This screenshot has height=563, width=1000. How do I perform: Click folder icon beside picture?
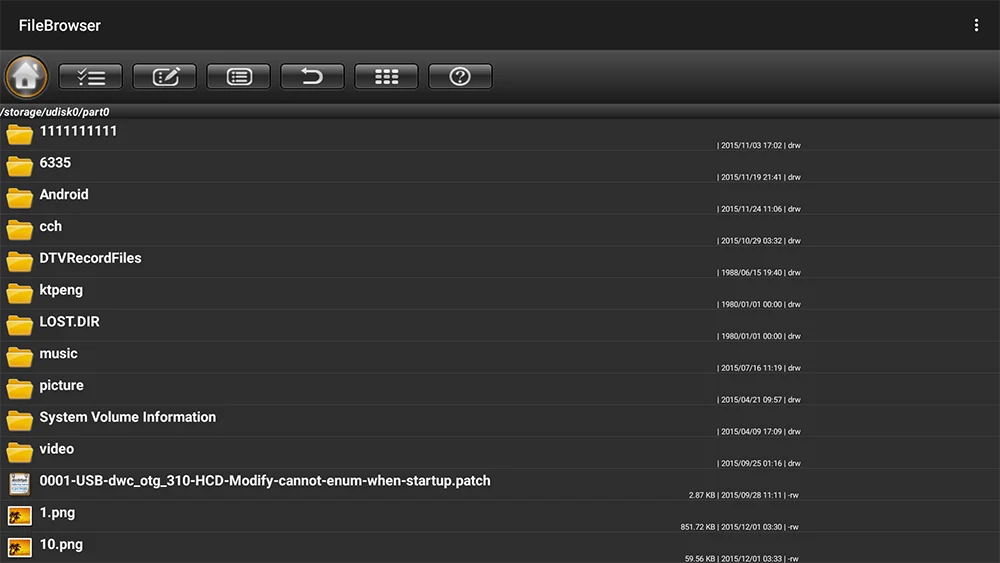20,389
